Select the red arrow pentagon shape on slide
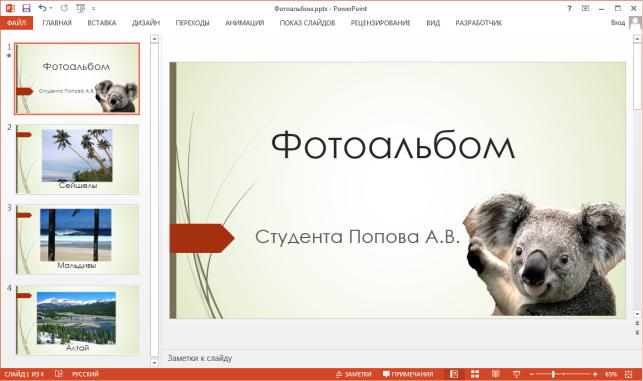This screenshot has height=381, width=643. tap(202, 238)
